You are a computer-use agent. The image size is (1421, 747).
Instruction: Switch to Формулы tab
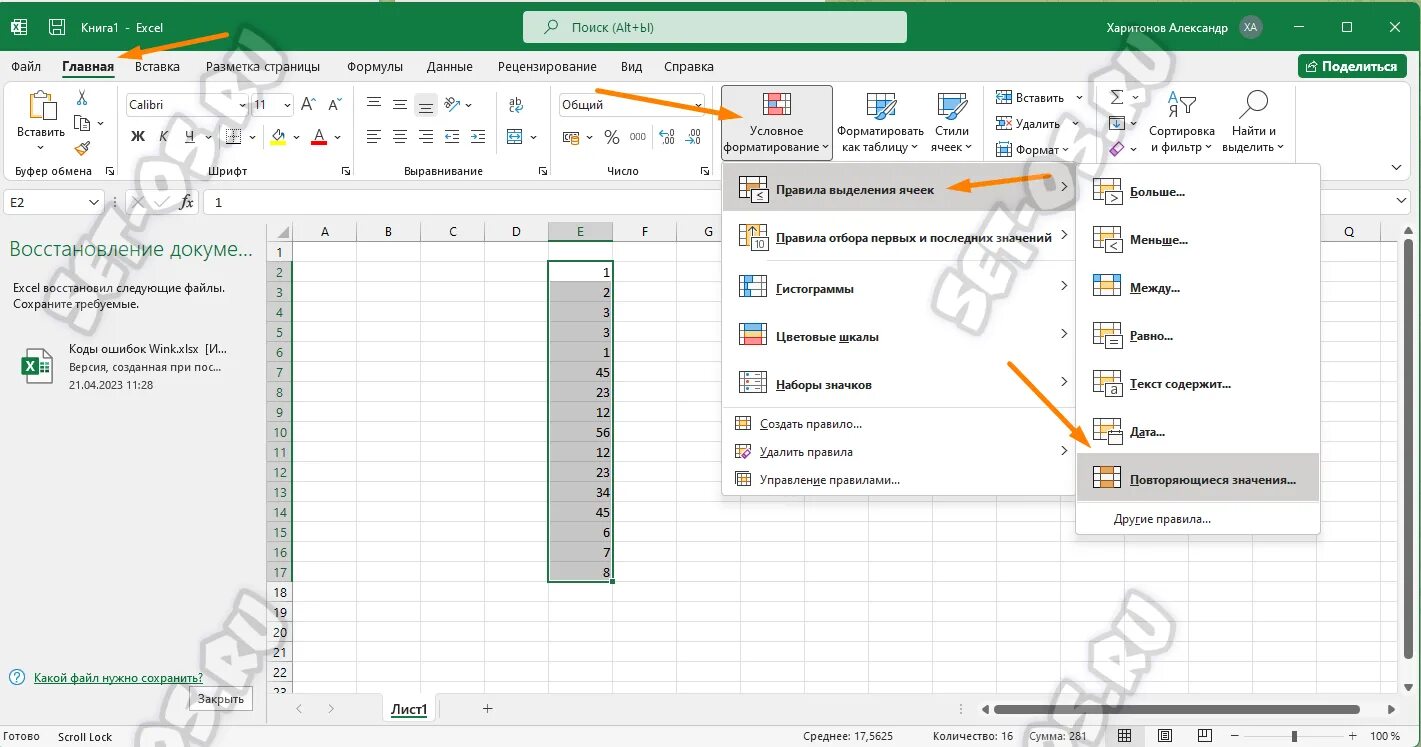tap(375, 67)
